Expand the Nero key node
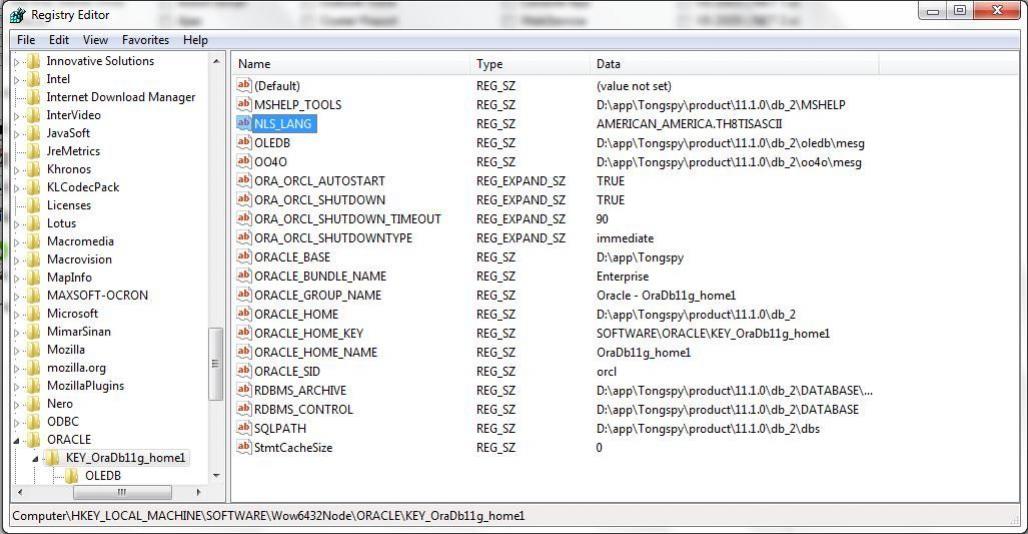 tap(17, 404)
